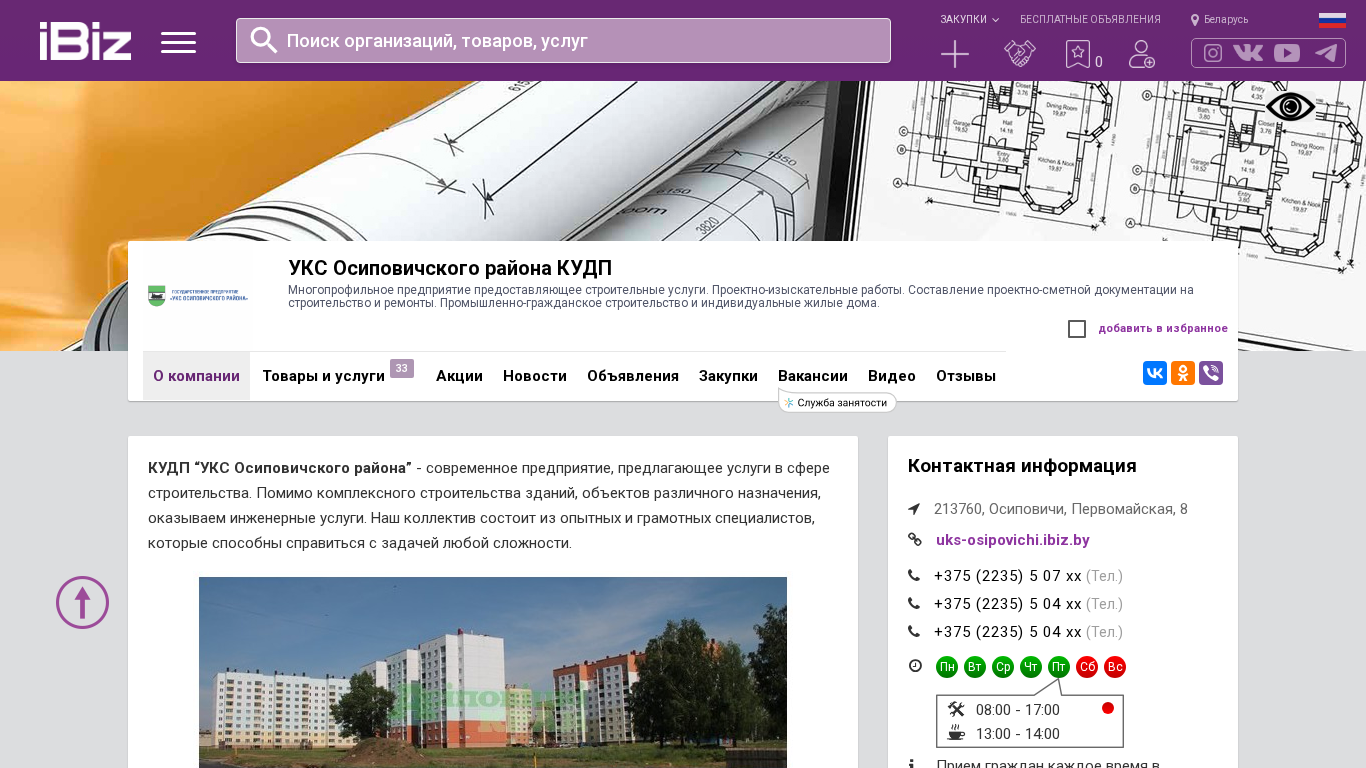
Task: Open the uks-osipovichi.ibiz.by website link
Action: [1013, 540]
